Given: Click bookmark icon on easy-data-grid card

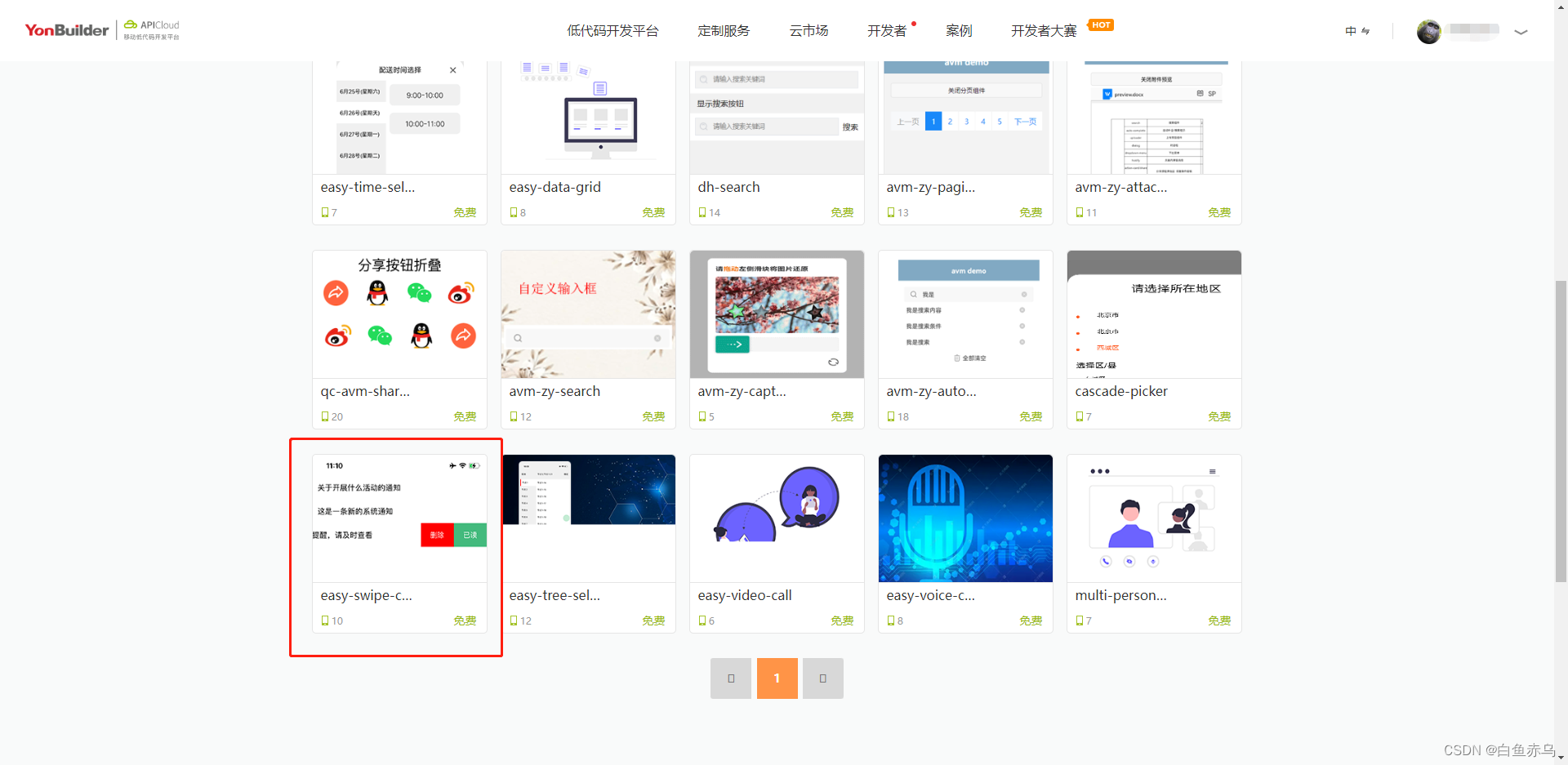Looking at the screenshot, I should [x=513, y=212].
